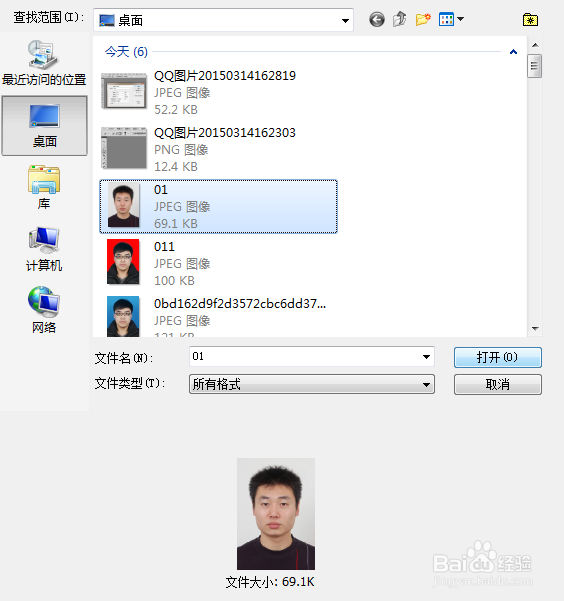564x601 pixels.
Task: Click the 52.2 KB size text
Action: tap(176, 110)
